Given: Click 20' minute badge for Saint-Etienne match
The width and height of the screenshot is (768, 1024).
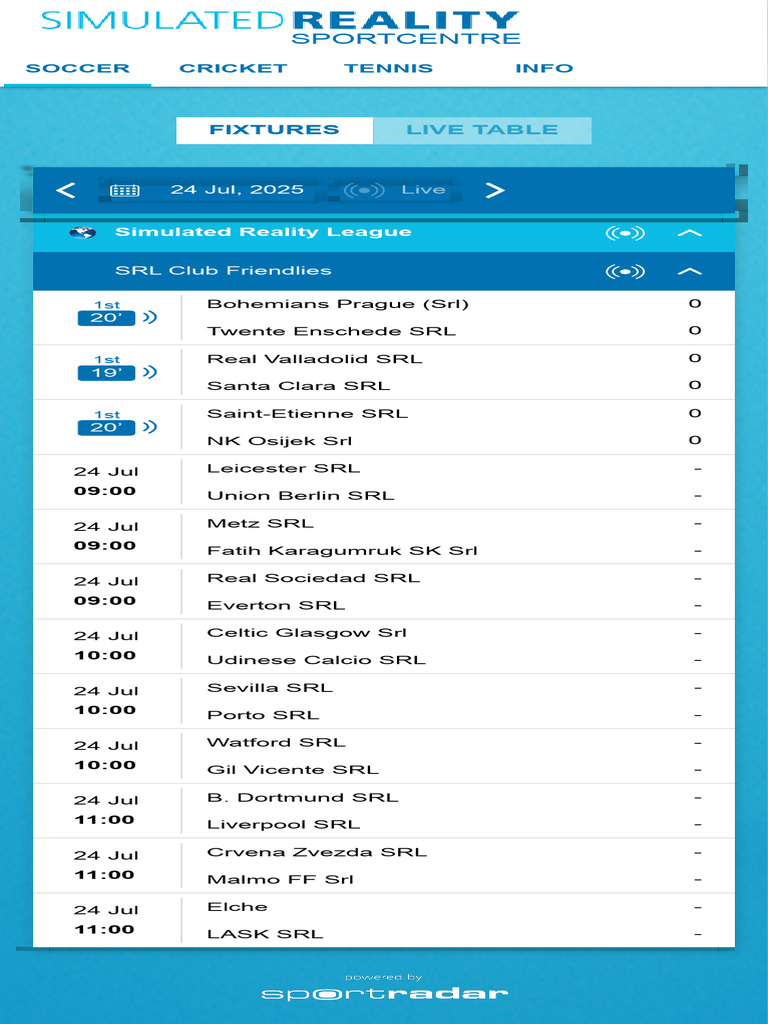Looking at the screenshot, I should coord(106,428).
